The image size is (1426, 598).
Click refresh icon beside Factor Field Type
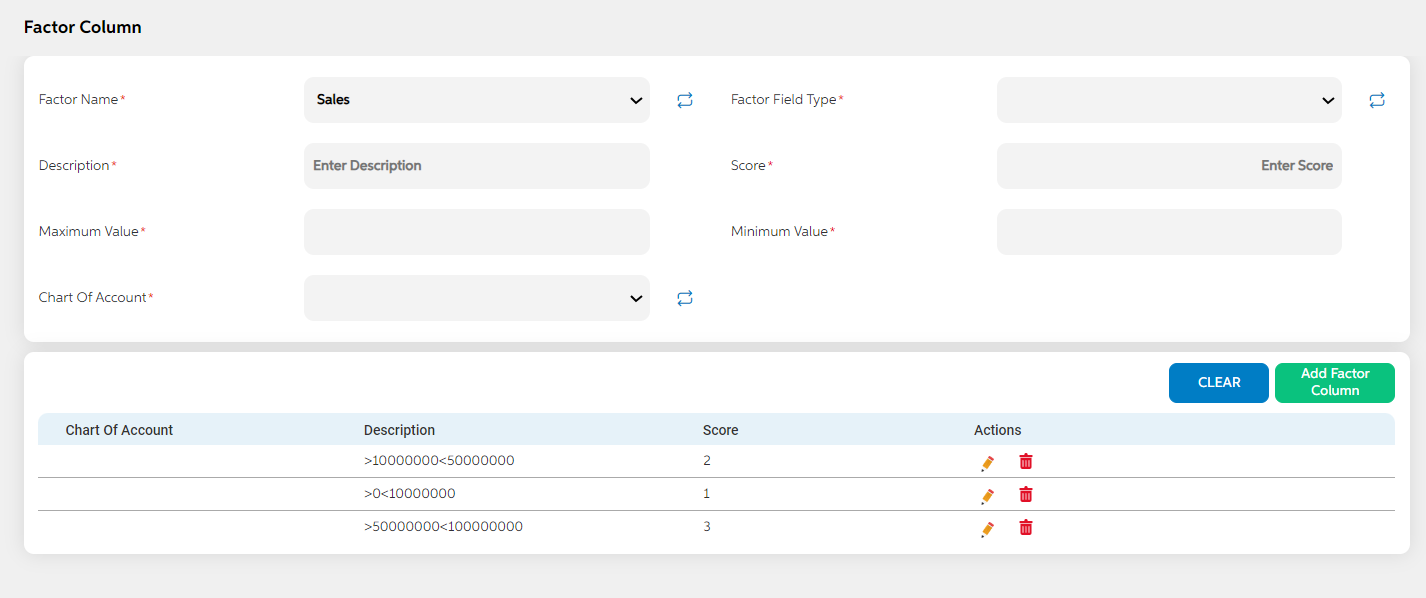click(x=1377, y=100)
